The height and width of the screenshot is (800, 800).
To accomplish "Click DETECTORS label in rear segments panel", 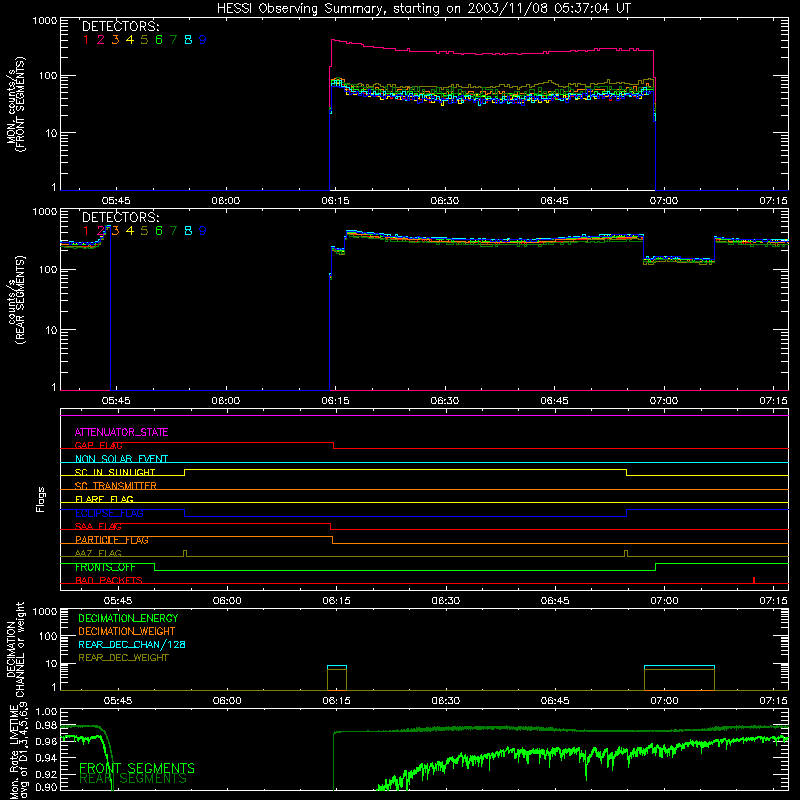I will pyautogui.click(x=120, y=218).
